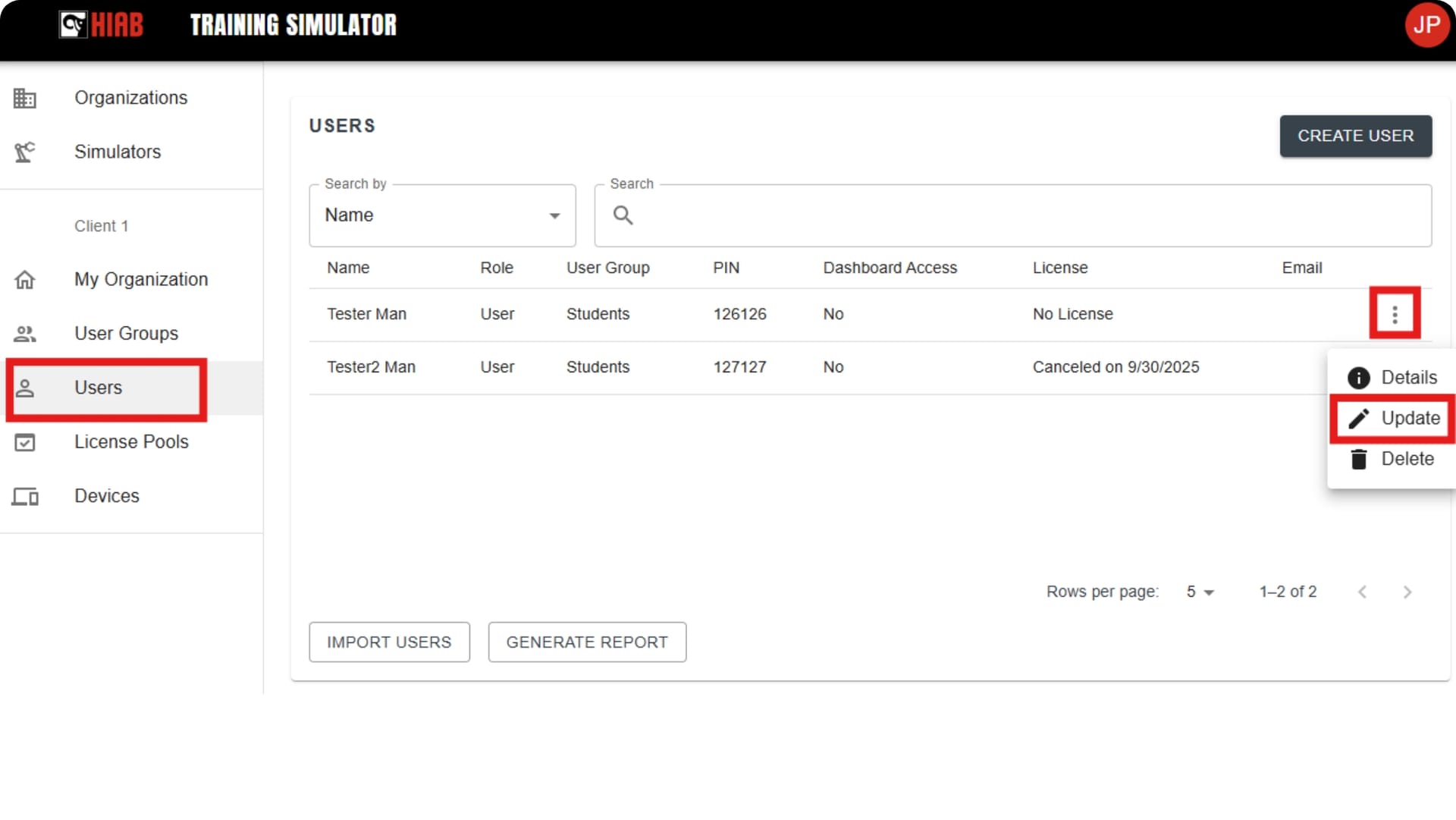1456x820 pixels.
Task: Click the User Groups people icon
Action: click(x=25, y=334)
